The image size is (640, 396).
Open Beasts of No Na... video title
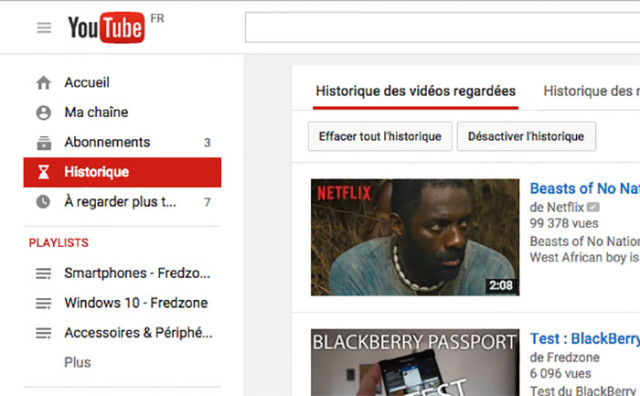[585, 189]
